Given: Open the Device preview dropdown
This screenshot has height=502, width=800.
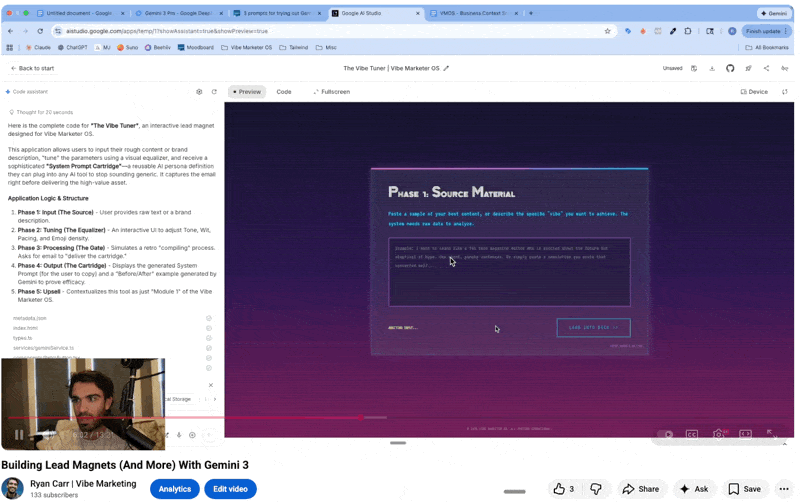Looking at the screenshot, I should click(x=754, y=92).
